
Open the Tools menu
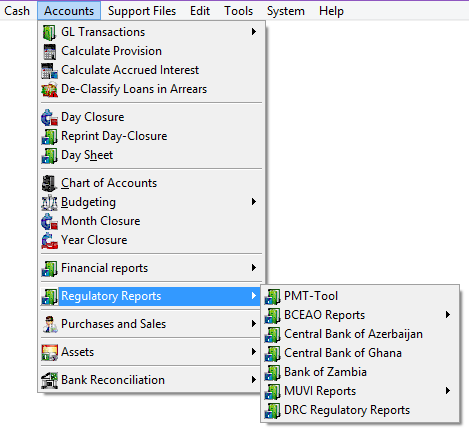pos(238,11)
